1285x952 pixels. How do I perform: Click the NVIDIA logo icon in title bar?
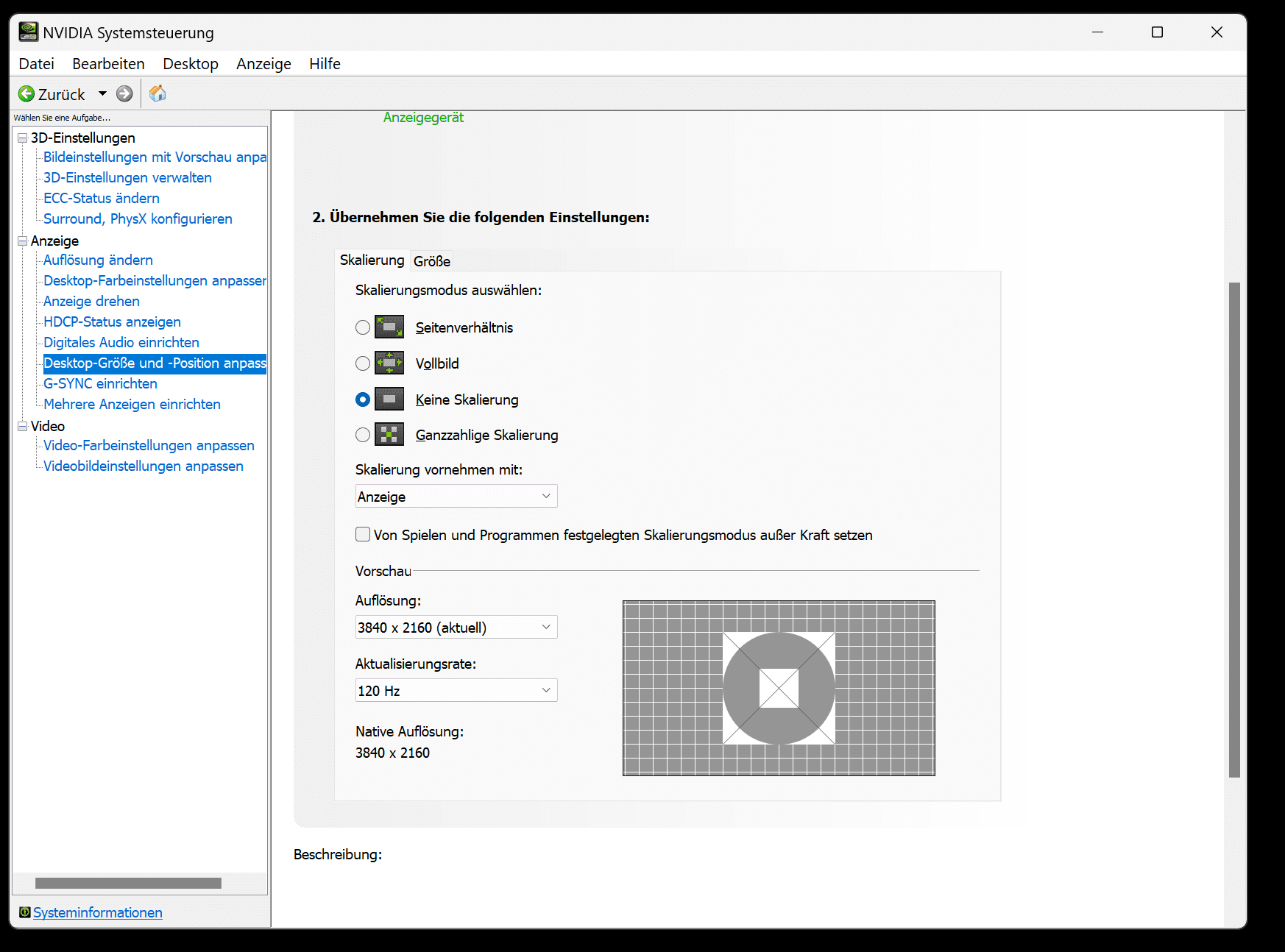click(29, 32)
